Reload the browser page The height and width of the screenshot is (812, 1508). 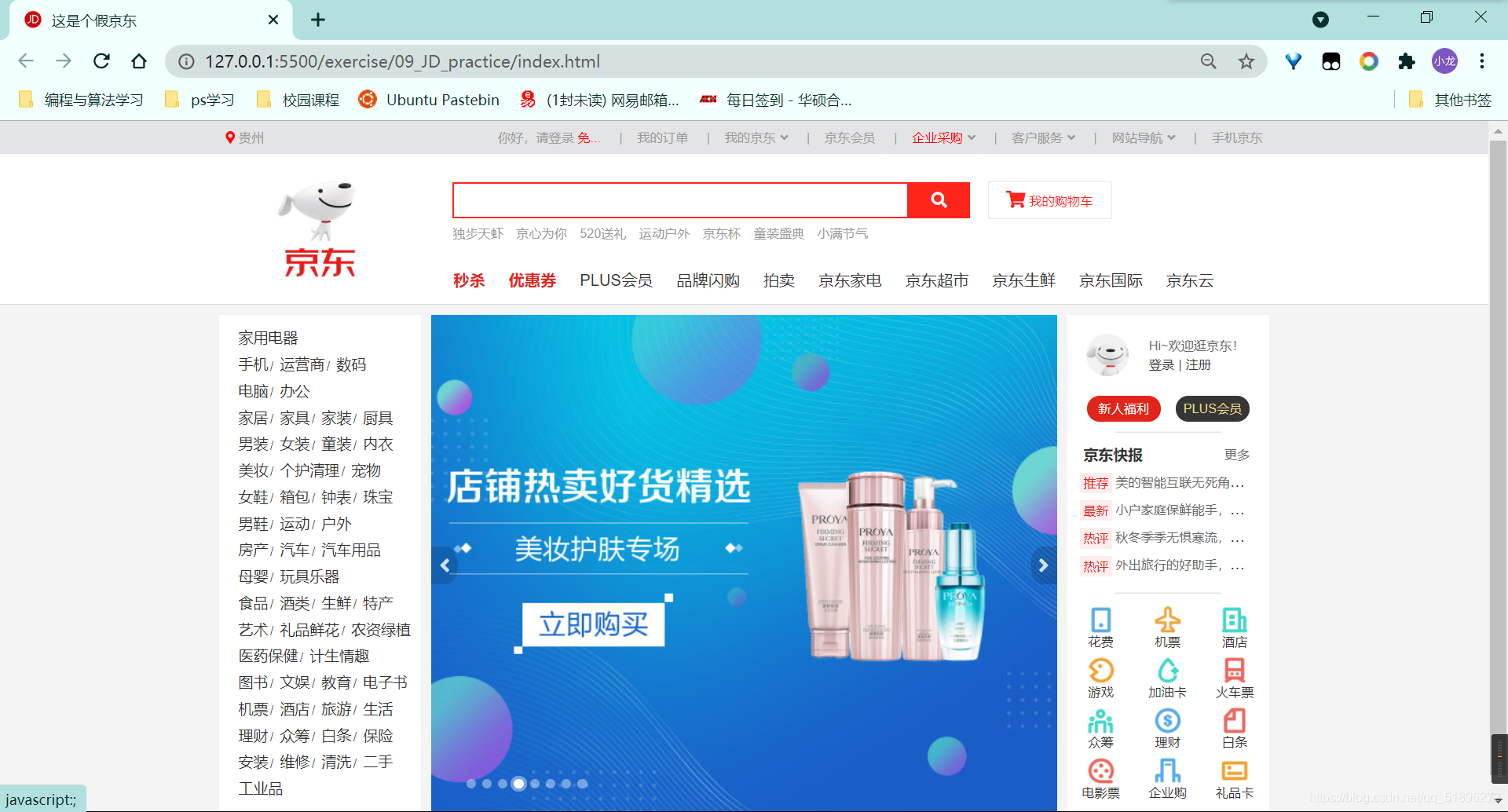point(101,61)
